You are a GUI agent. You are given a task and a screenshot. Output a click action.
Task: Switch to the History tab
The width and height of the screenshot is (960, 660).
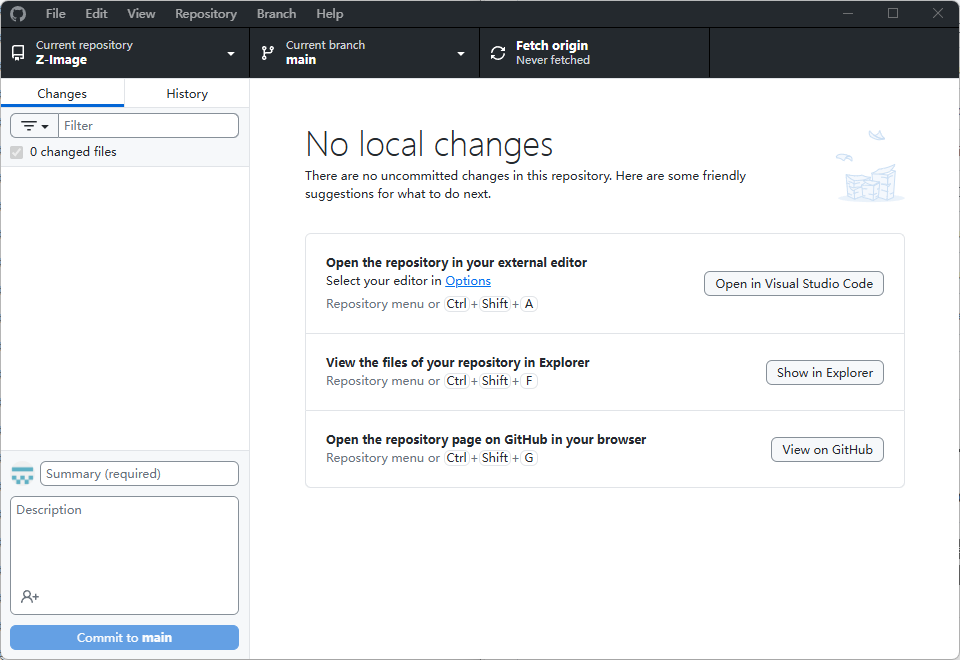(187, 93)
